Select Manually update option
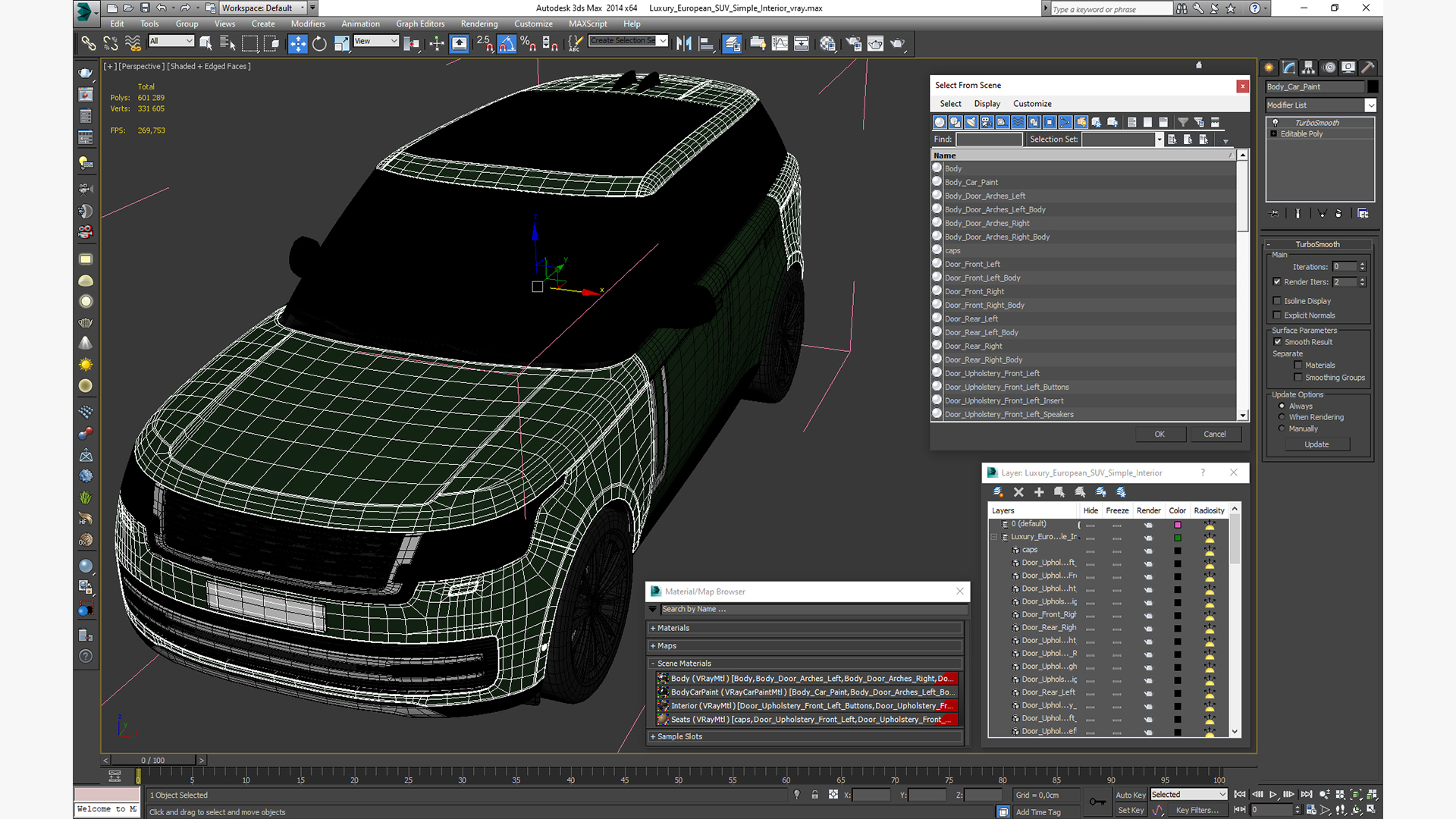Image resolution: width=1456 pixels, height=819 pixels. coord(1282,428)
